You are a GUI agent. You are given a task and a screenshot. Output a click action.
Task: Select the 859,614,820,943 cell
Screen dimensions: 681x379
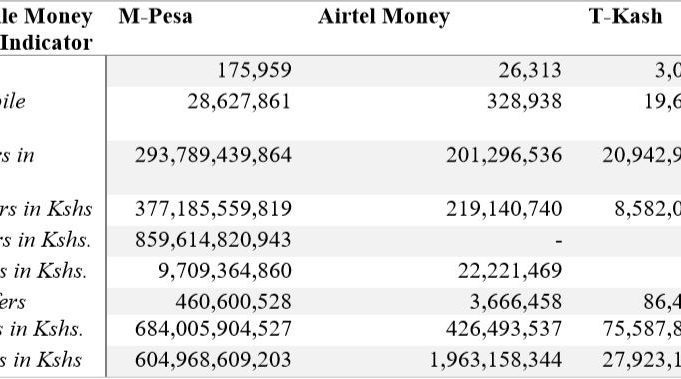[213, 240]
